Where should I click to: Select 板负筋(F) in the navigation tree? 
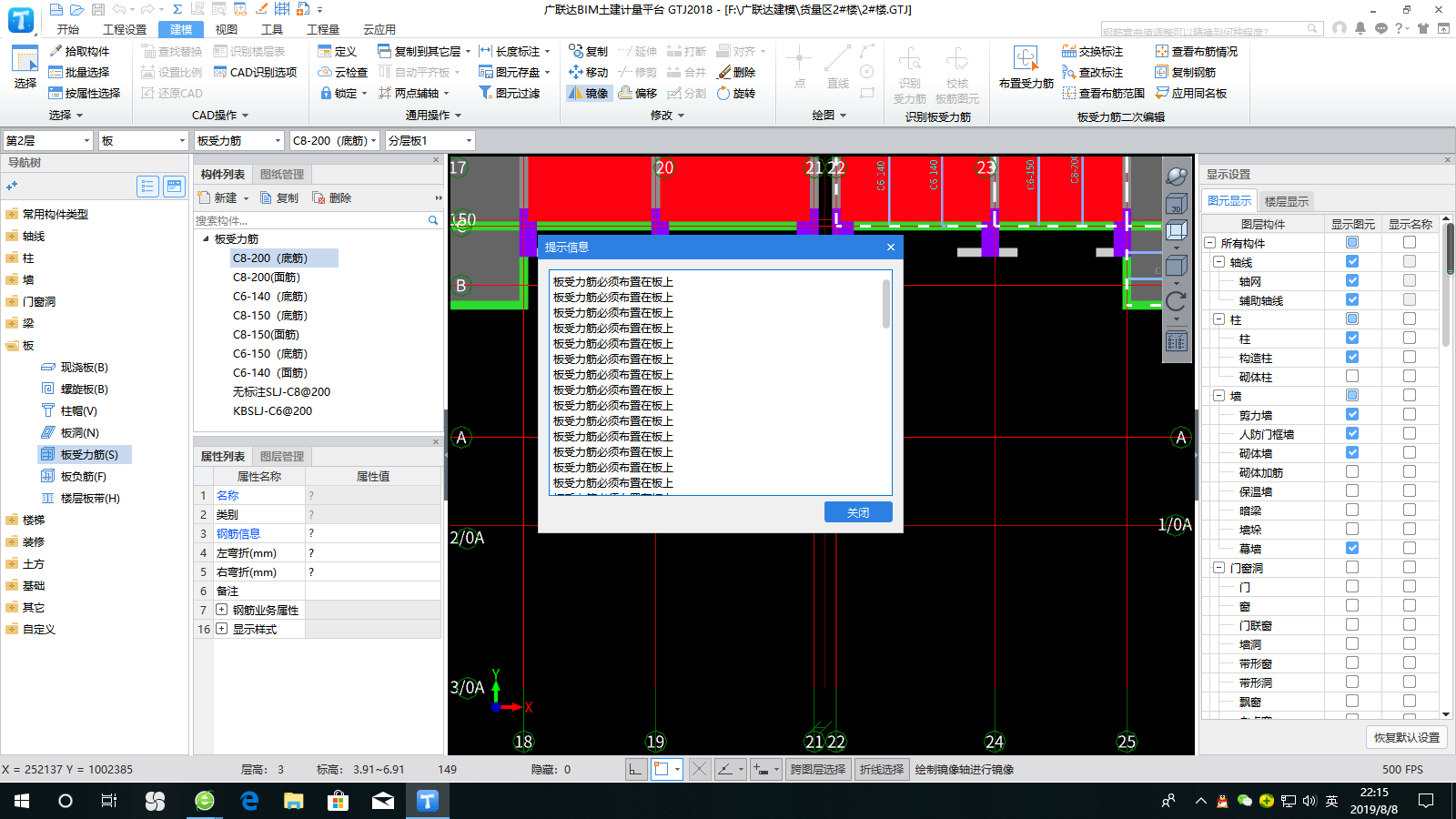84,476
